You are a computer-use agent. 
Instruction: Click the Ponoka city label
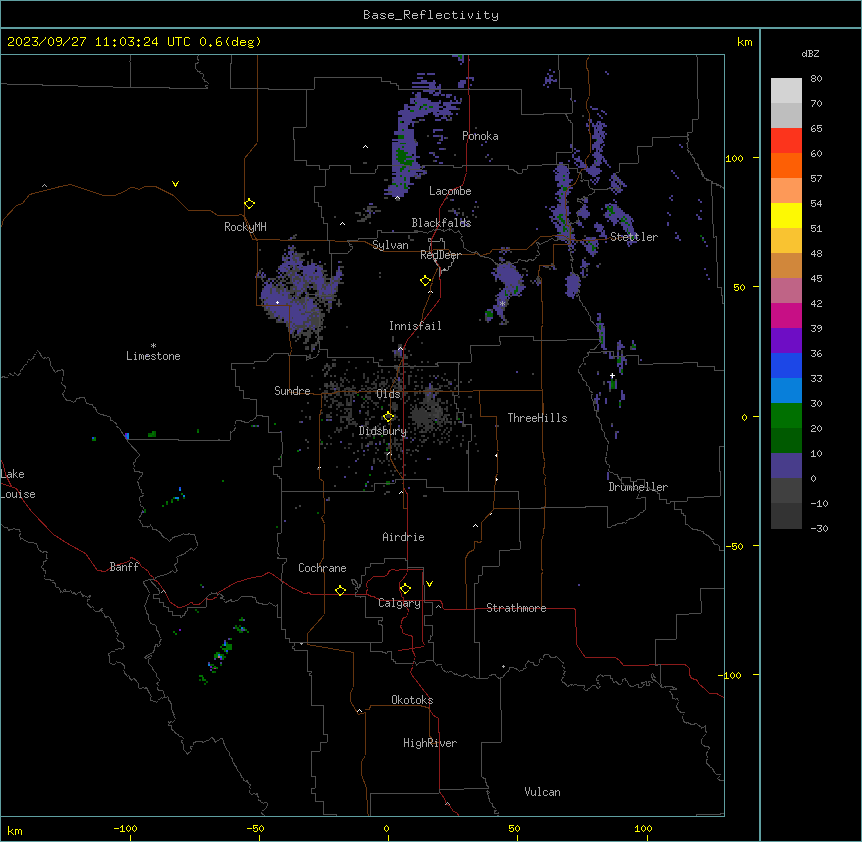click(x=480, y=136)
